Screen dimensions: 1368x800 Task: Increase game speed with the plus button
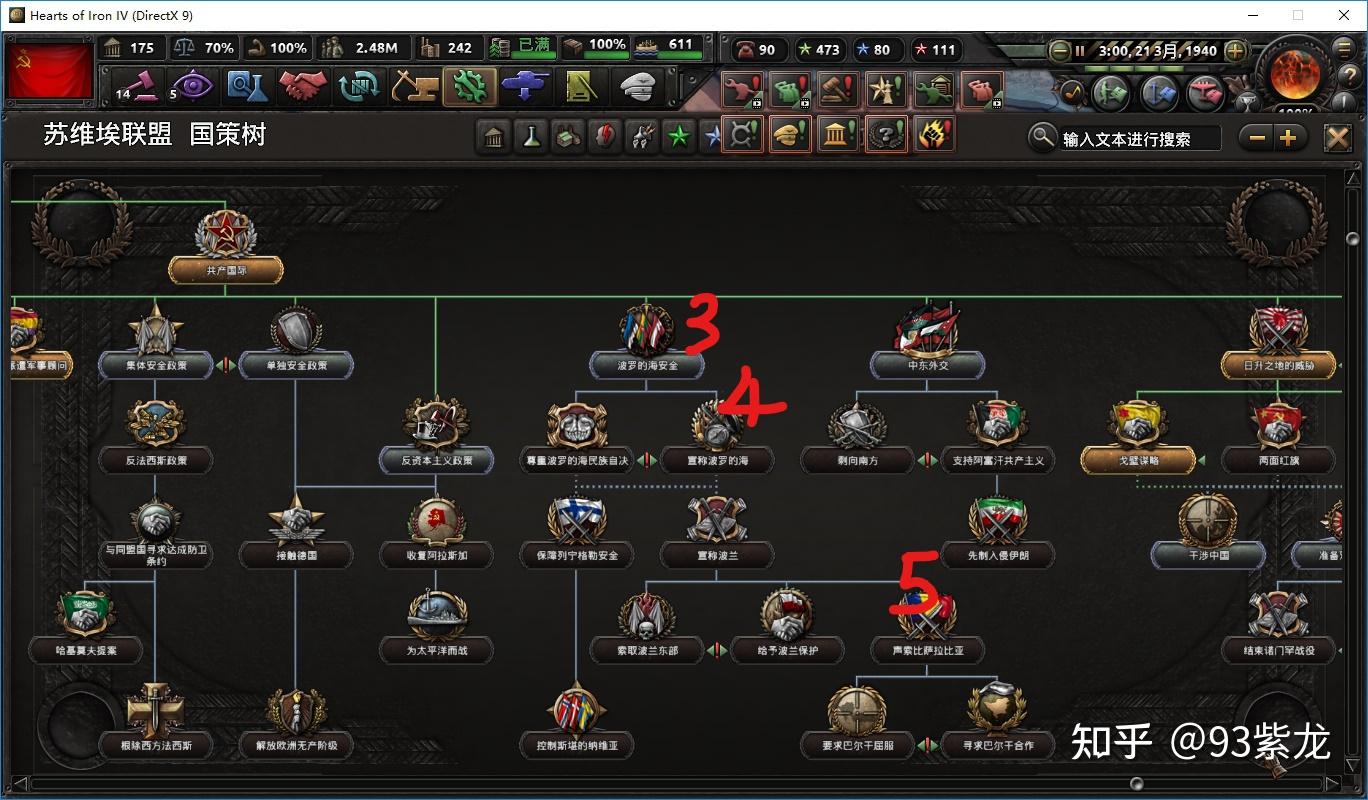(x=1235, y=50)
